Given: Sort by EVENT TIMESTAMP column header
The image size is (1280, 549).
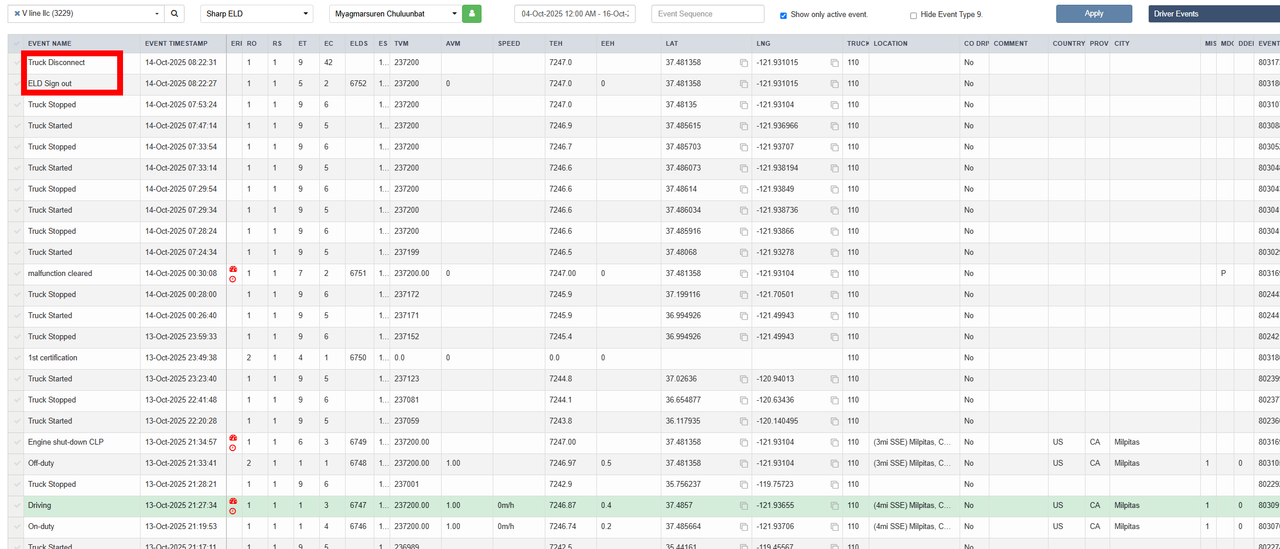Looking at the screenshot, I should (x=176, y=44).
